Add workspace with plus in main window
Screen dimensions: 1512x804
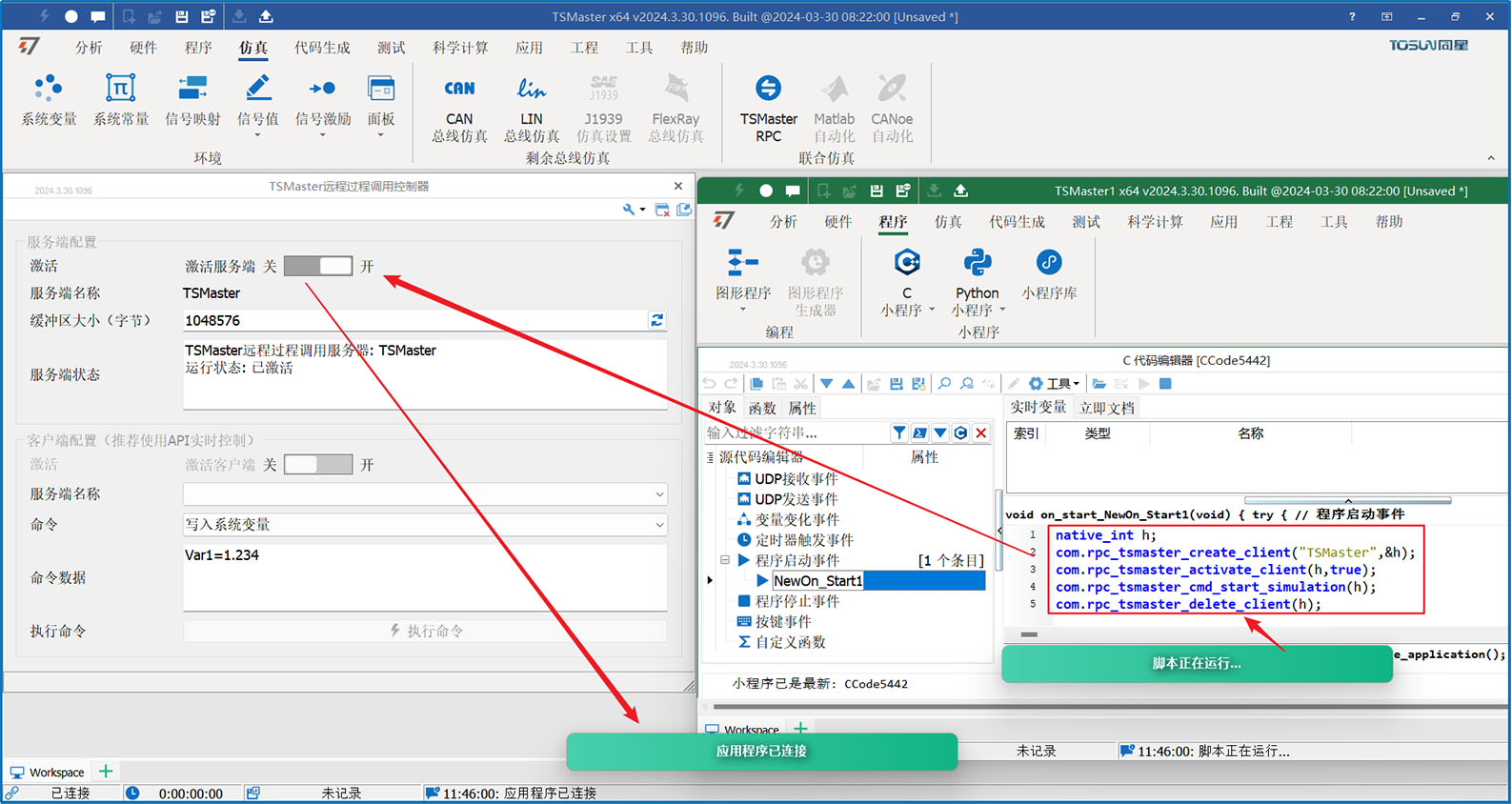point(106,772)
